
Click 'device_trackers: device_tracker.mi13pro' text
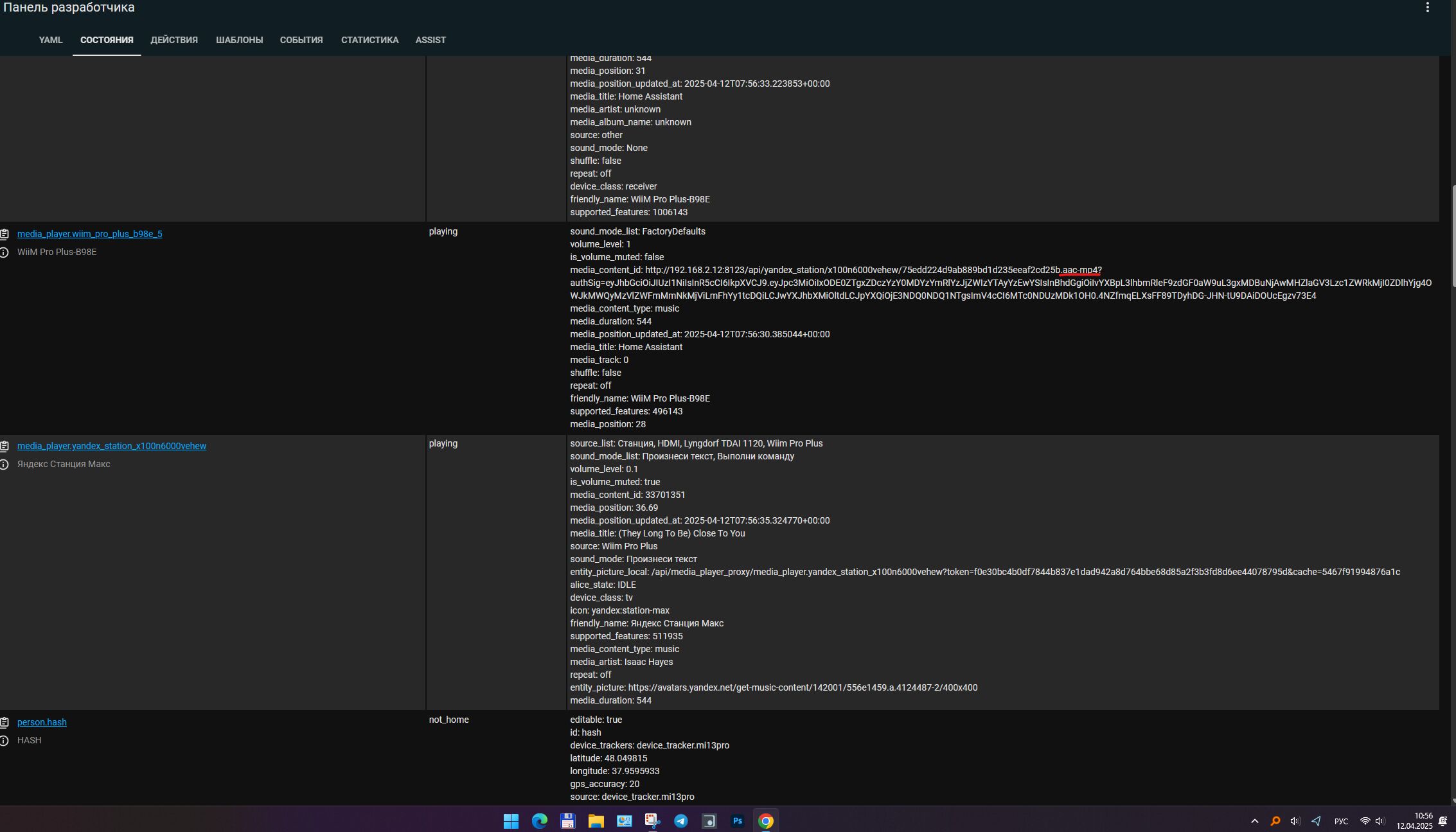[x=650, y=745]
